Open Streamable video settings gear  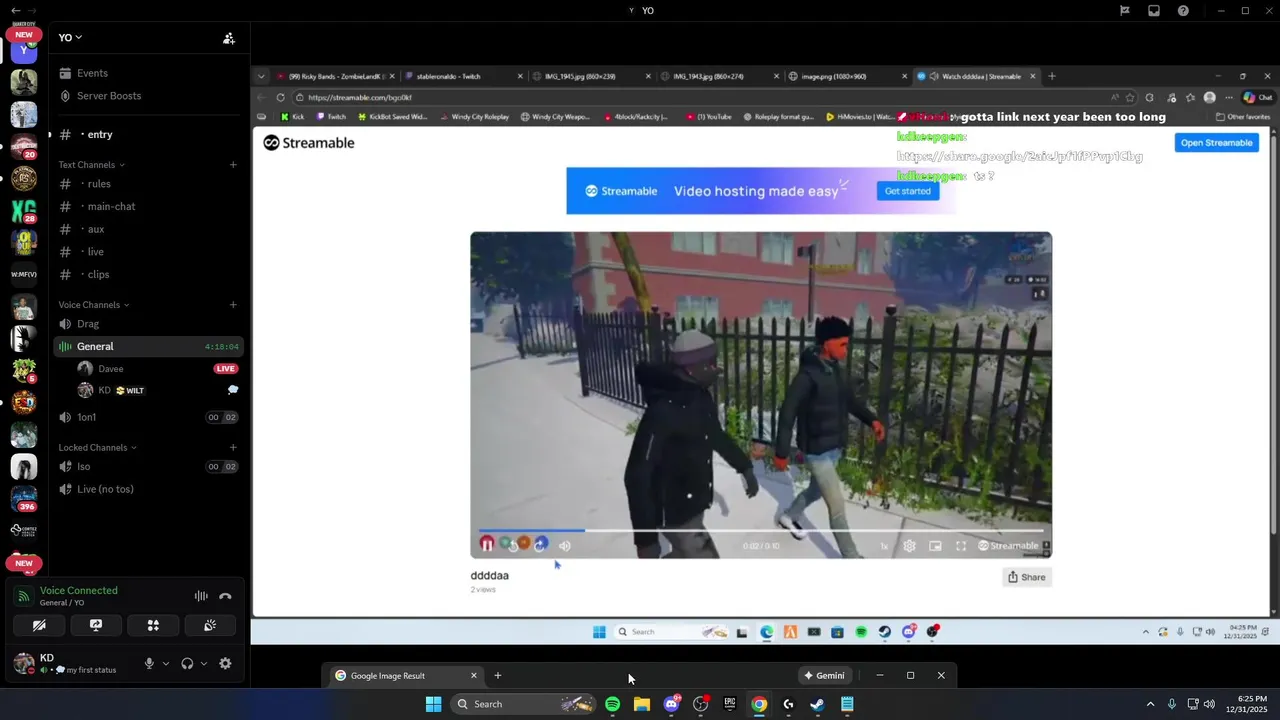(909, 546)
